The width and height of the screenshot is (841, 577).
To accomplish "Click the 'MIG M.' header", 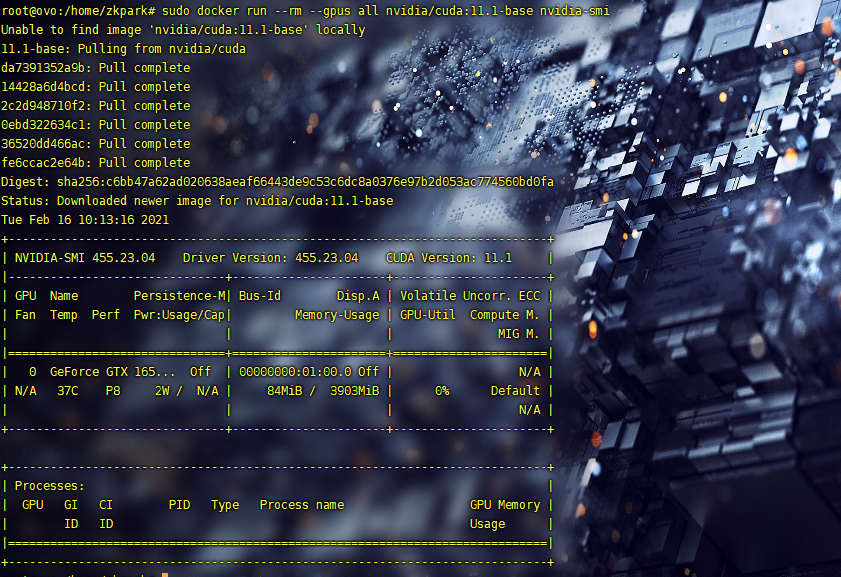I will (518, 334).
